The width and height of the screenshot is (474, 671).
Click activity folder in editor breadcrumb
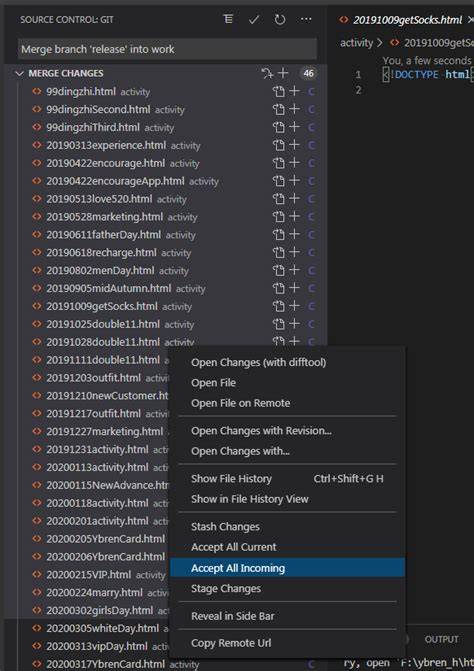pyautogui.click(x=356, y=43)
